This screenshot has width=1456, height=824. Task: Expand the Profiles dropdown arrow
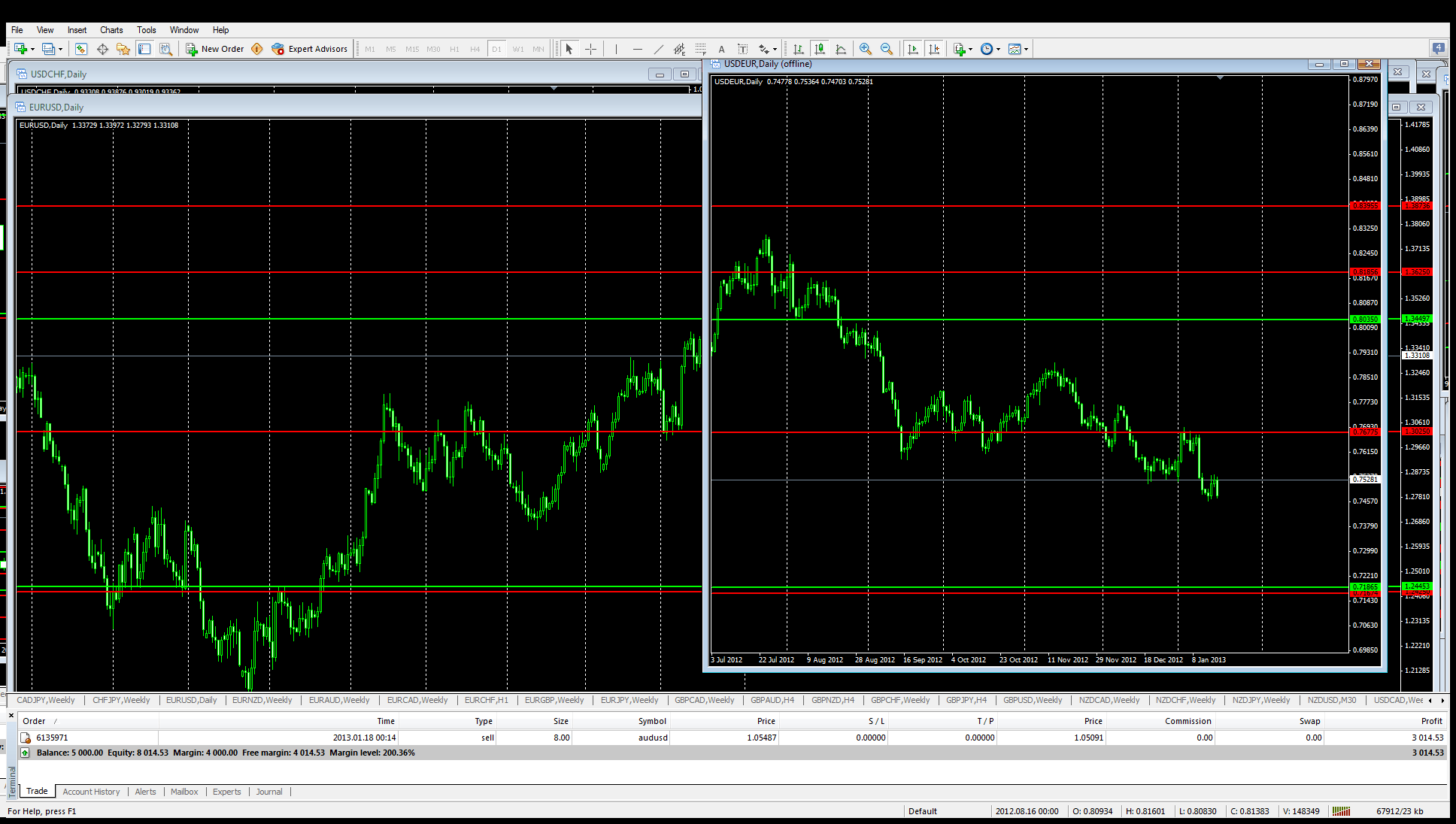point(60,49)
